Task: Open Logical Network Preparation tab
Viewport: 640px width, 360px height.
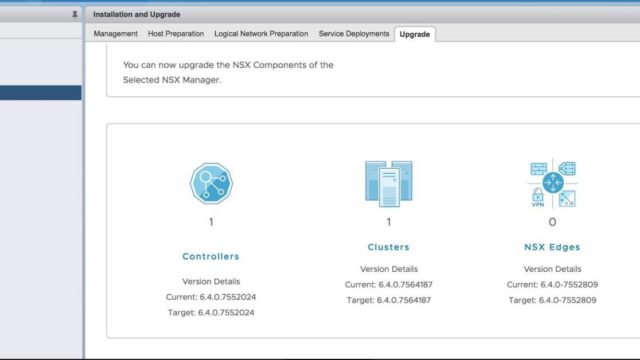Action: pos(261,33)
